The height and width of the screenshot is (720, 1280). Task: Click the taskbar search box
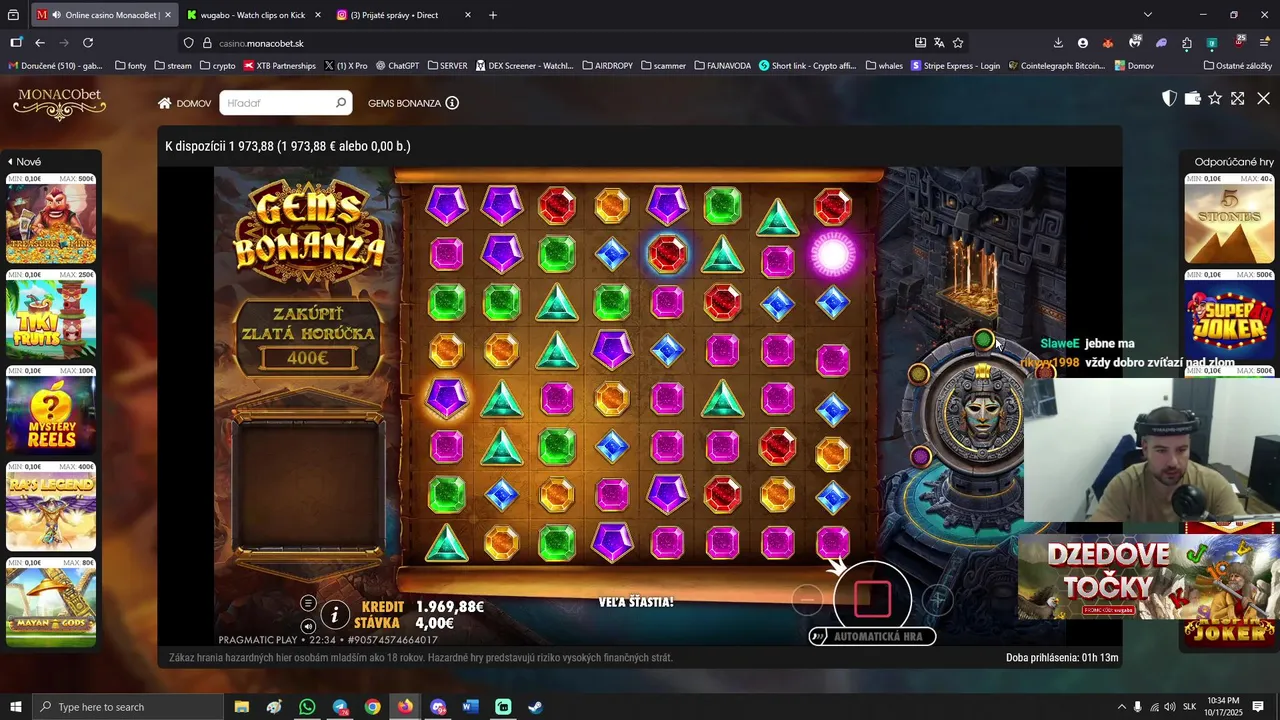128,707
